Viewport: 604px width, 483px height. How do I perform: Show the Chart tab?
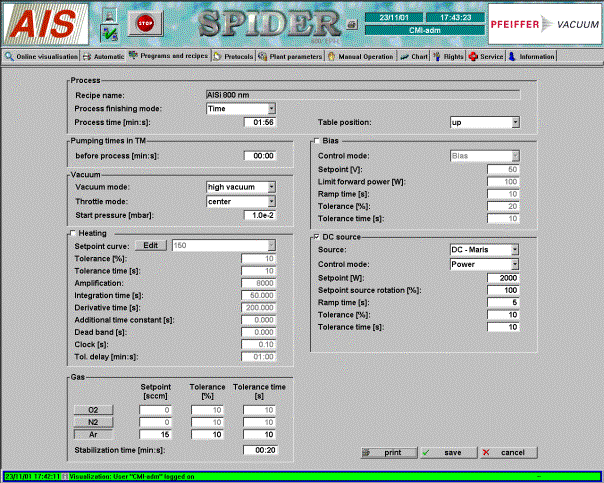click(x=414, y=57)
